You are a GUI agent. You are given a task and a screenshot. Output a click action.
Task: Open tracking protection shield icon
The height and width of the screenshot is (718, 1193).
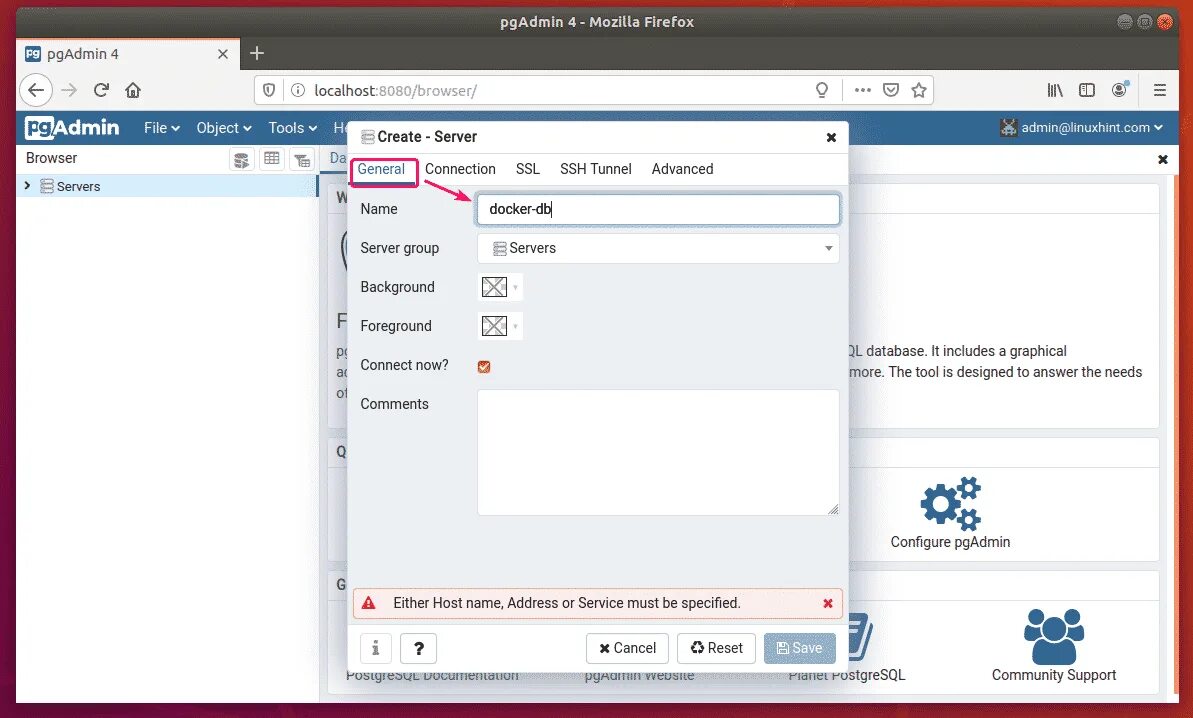point(269,91)
